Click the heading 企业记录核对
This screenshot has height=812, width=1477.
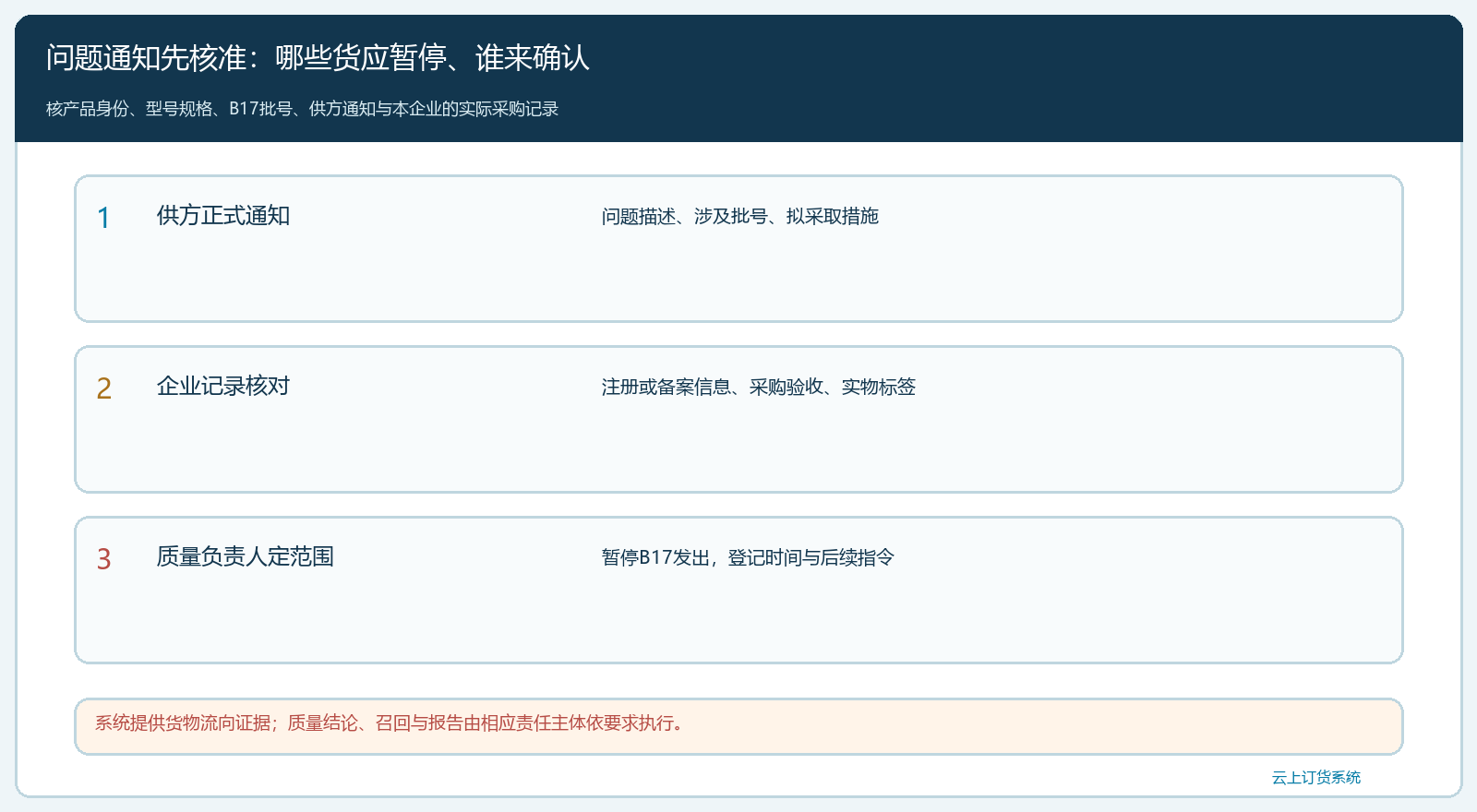pyautogui.click(x=223, y=387)
